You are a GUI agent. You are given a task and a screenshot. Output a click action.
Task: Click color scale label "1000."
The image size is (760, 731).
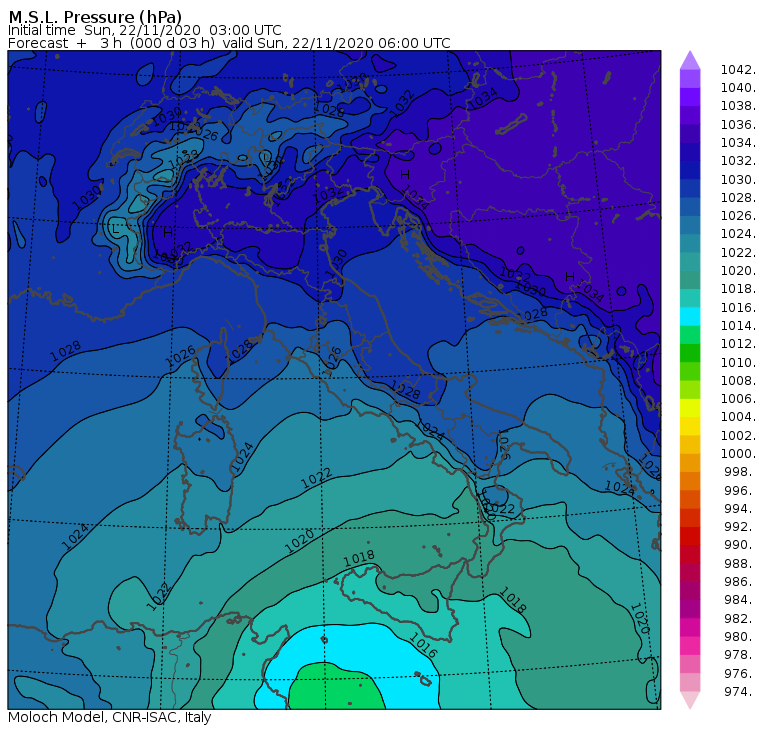point(738,454)
